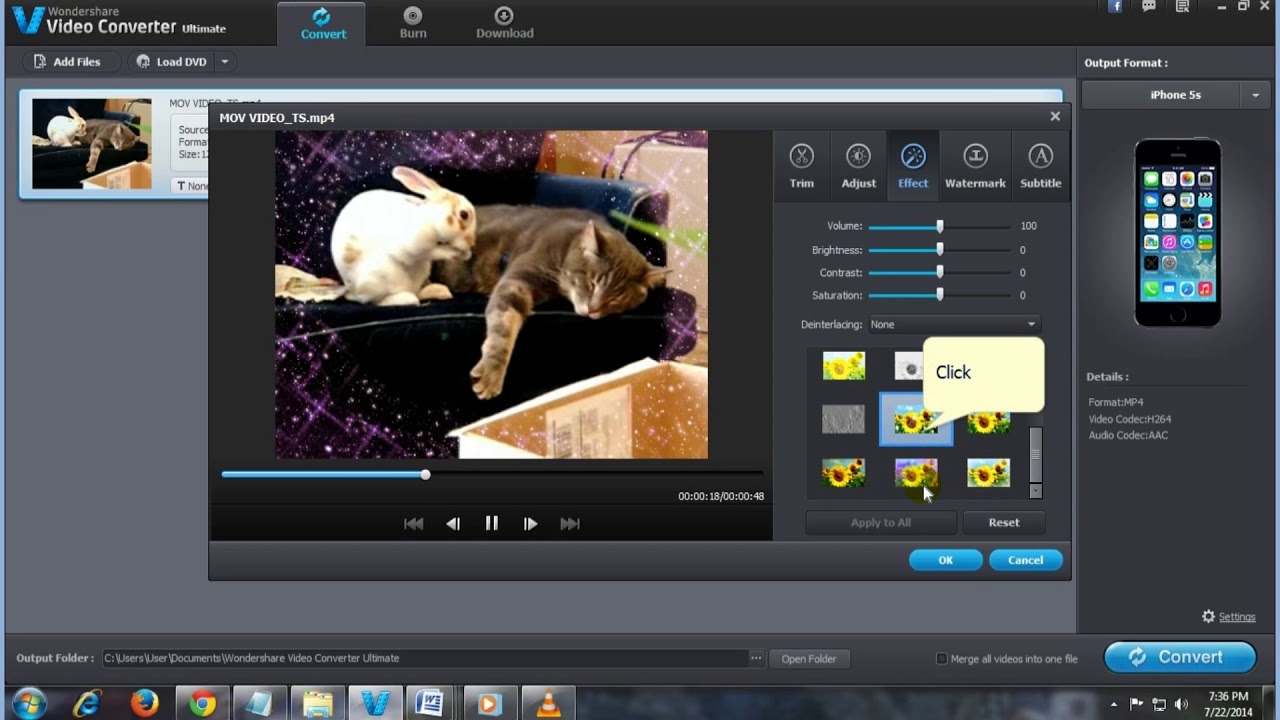Select the gray emboss effect thumbnail

(843, 419)
